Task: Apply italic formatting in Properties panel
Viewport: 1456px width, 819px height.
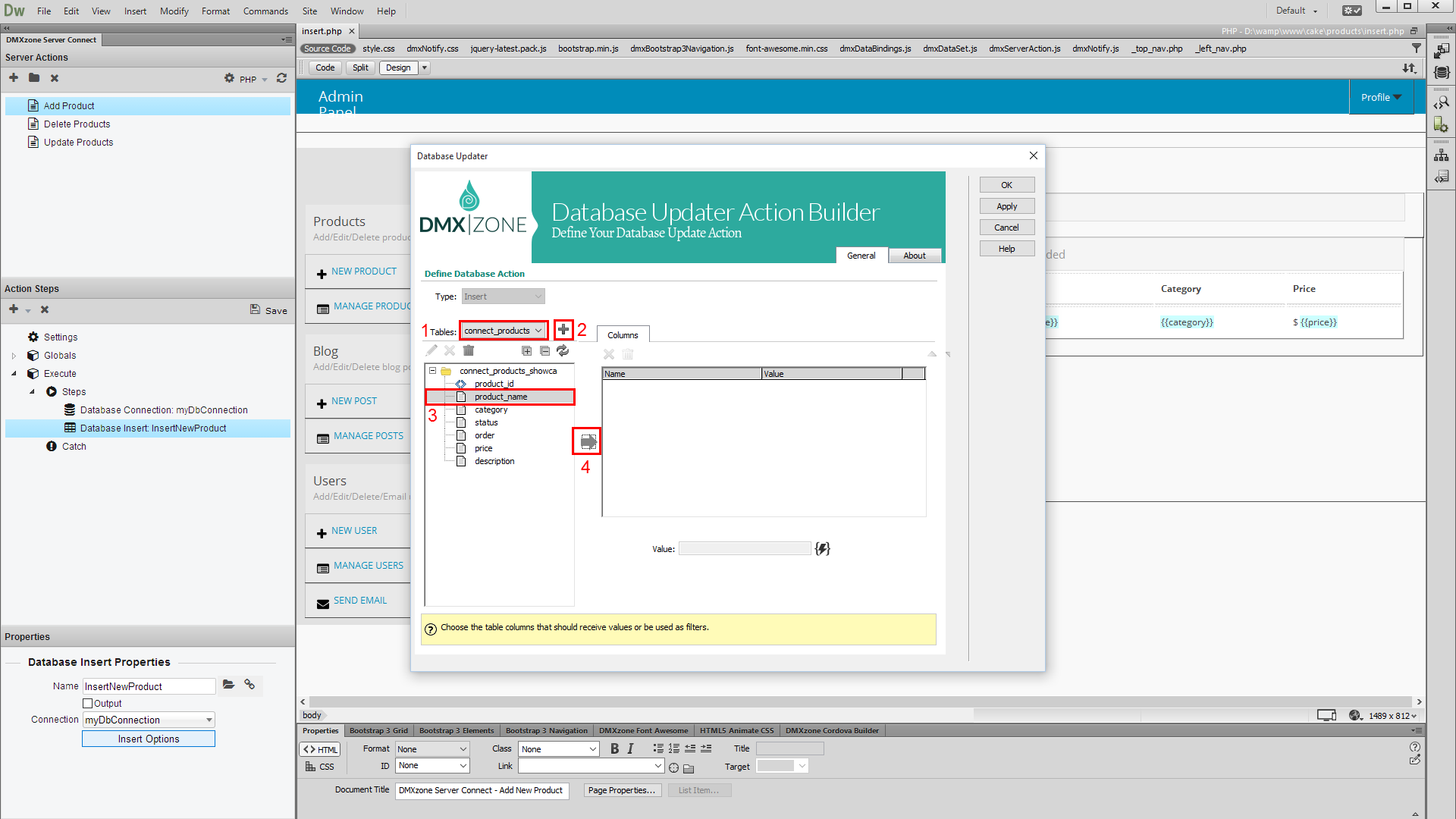Action: click(630, 748)
